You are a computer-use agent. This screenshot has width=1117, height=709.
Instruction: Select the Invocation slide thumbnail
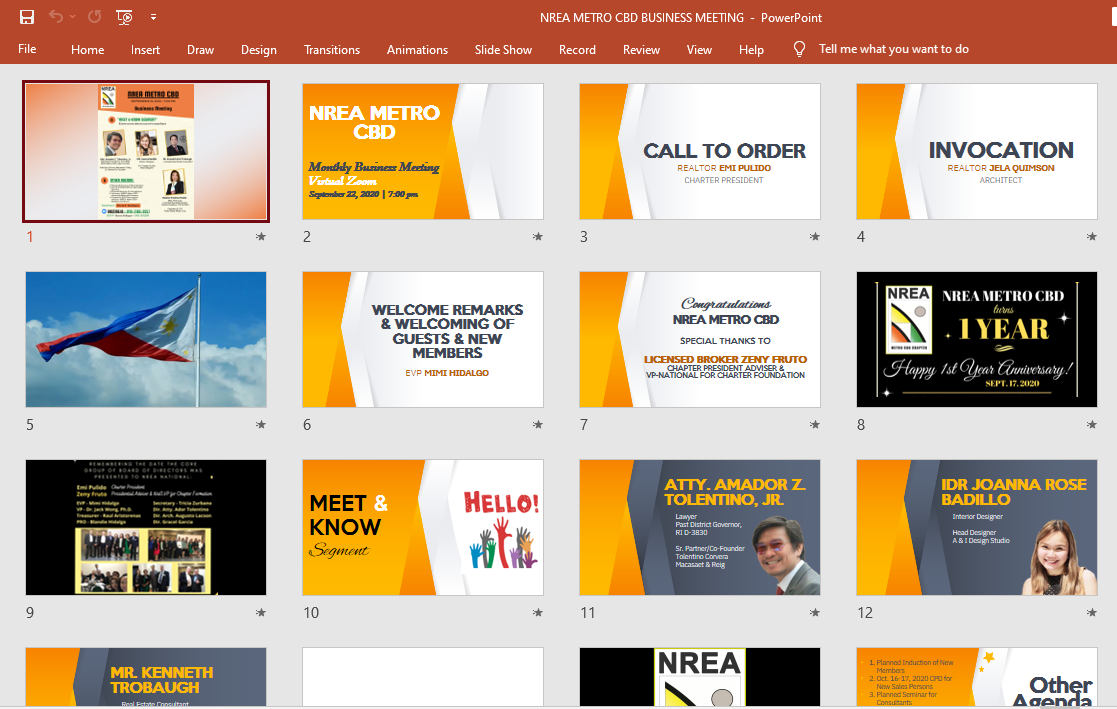[x=977, y=151]
